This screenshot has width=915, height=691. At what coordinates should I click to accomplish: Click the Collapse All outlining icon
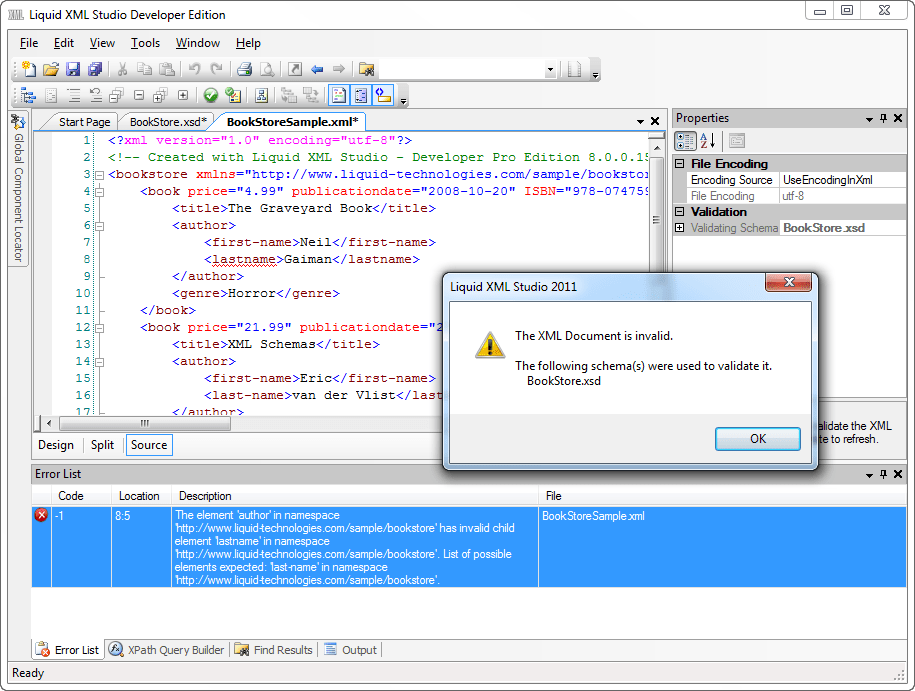click(x=117, y=95)
